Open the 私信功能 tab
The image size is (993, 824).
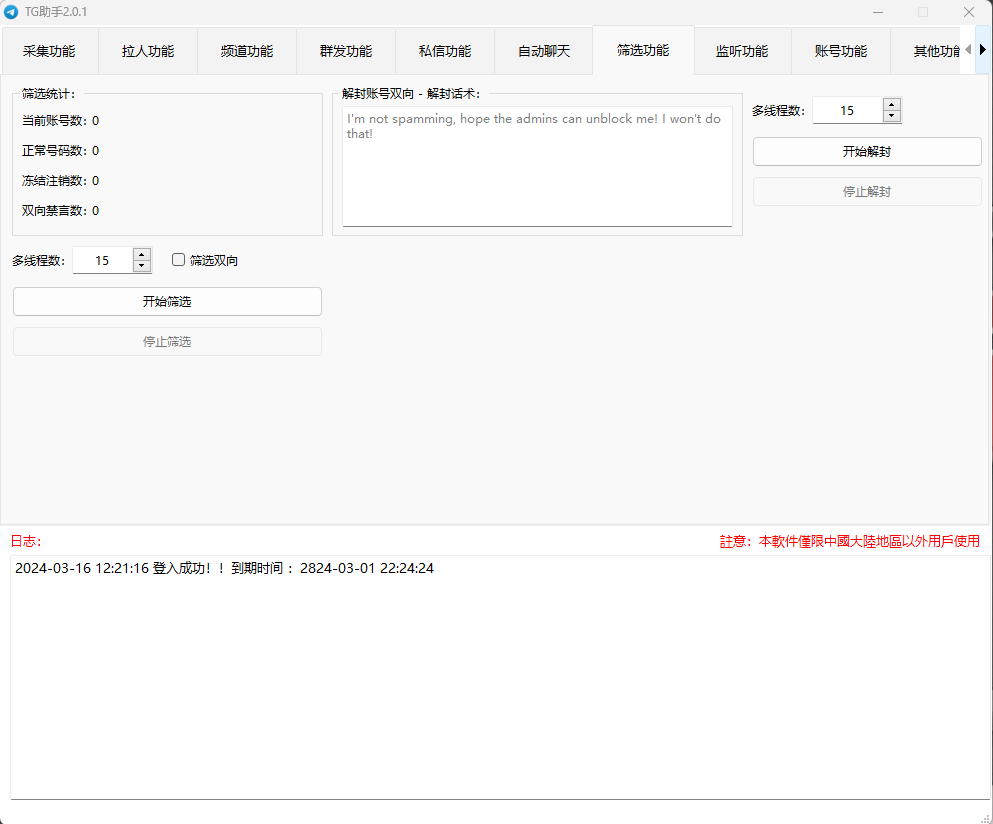coord(445,51)
